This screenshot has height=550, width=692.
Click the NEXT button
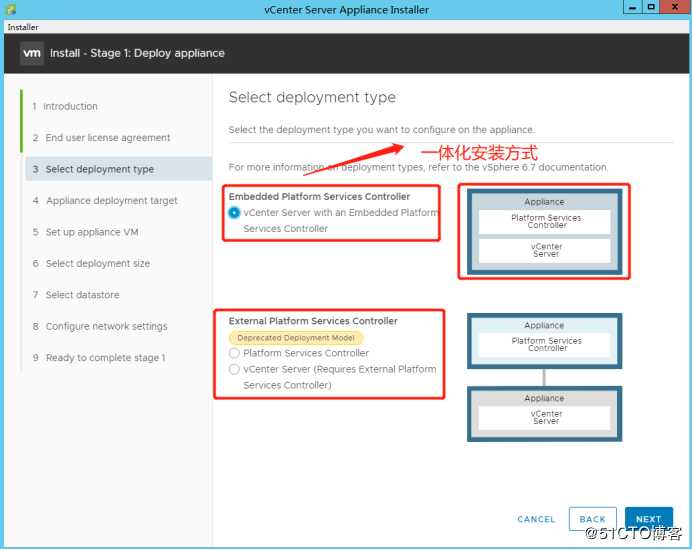click(649, 519)
